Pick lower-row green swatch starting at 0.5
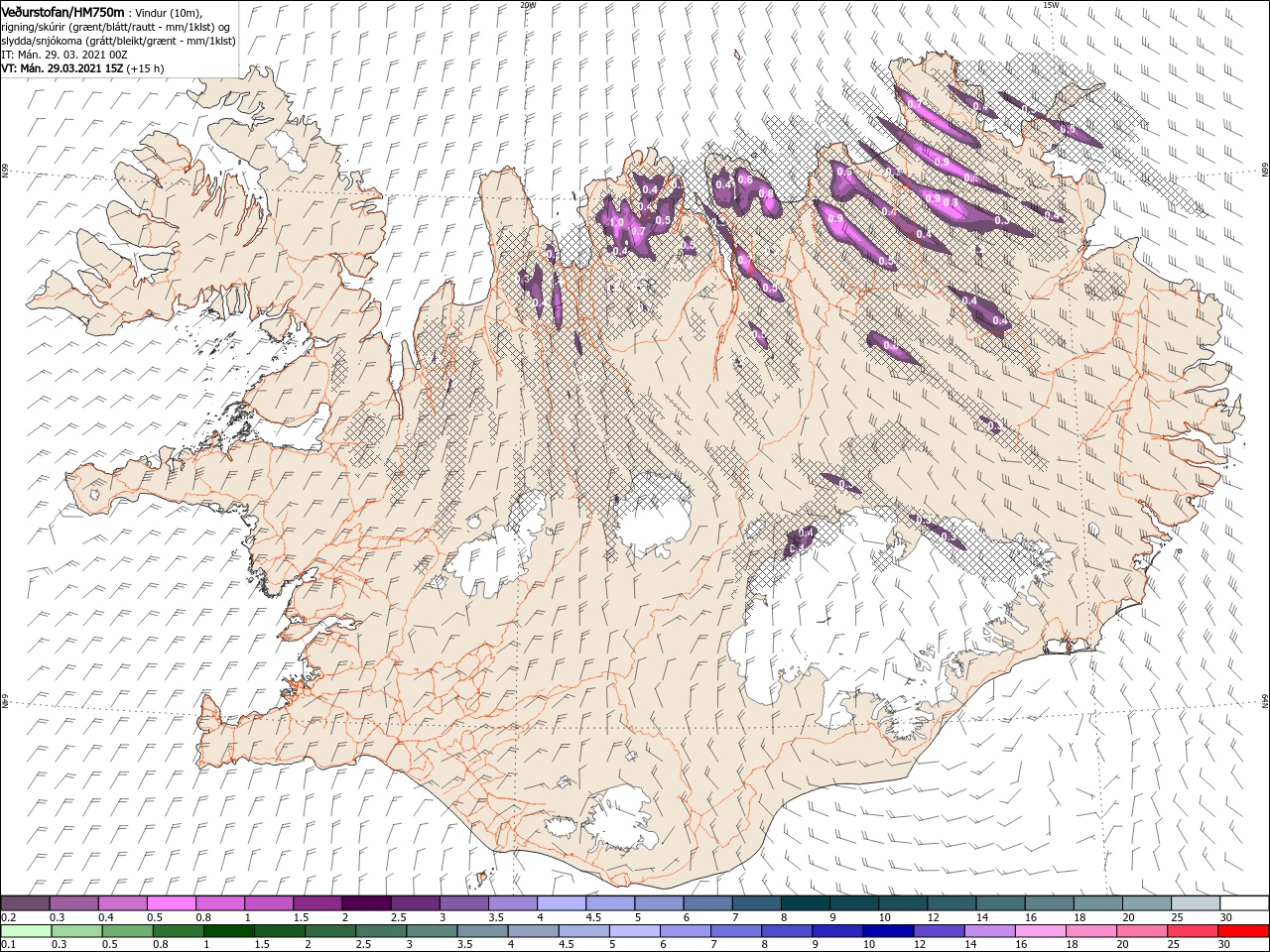This screenshot has width=1270, height=952. [x=126, y=931]
